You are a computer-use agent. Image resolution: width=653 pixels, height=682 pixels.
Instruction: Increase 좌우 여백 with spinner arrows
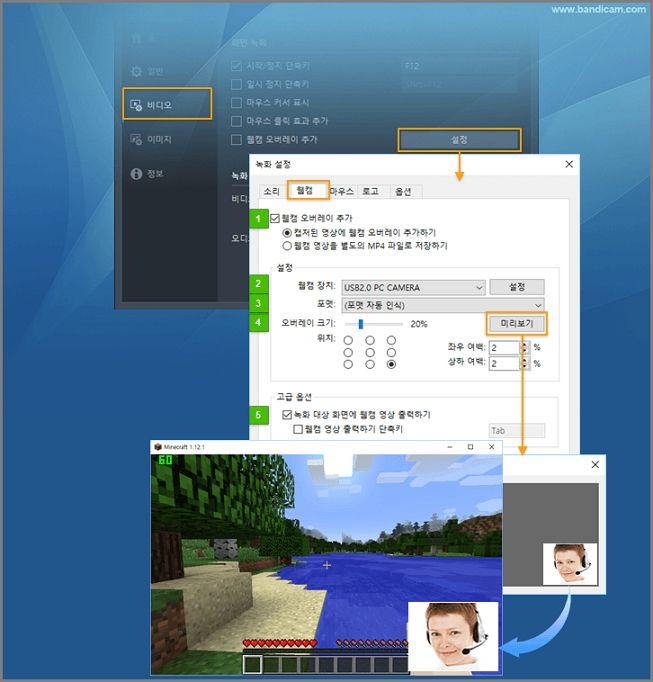pos(525,344)
